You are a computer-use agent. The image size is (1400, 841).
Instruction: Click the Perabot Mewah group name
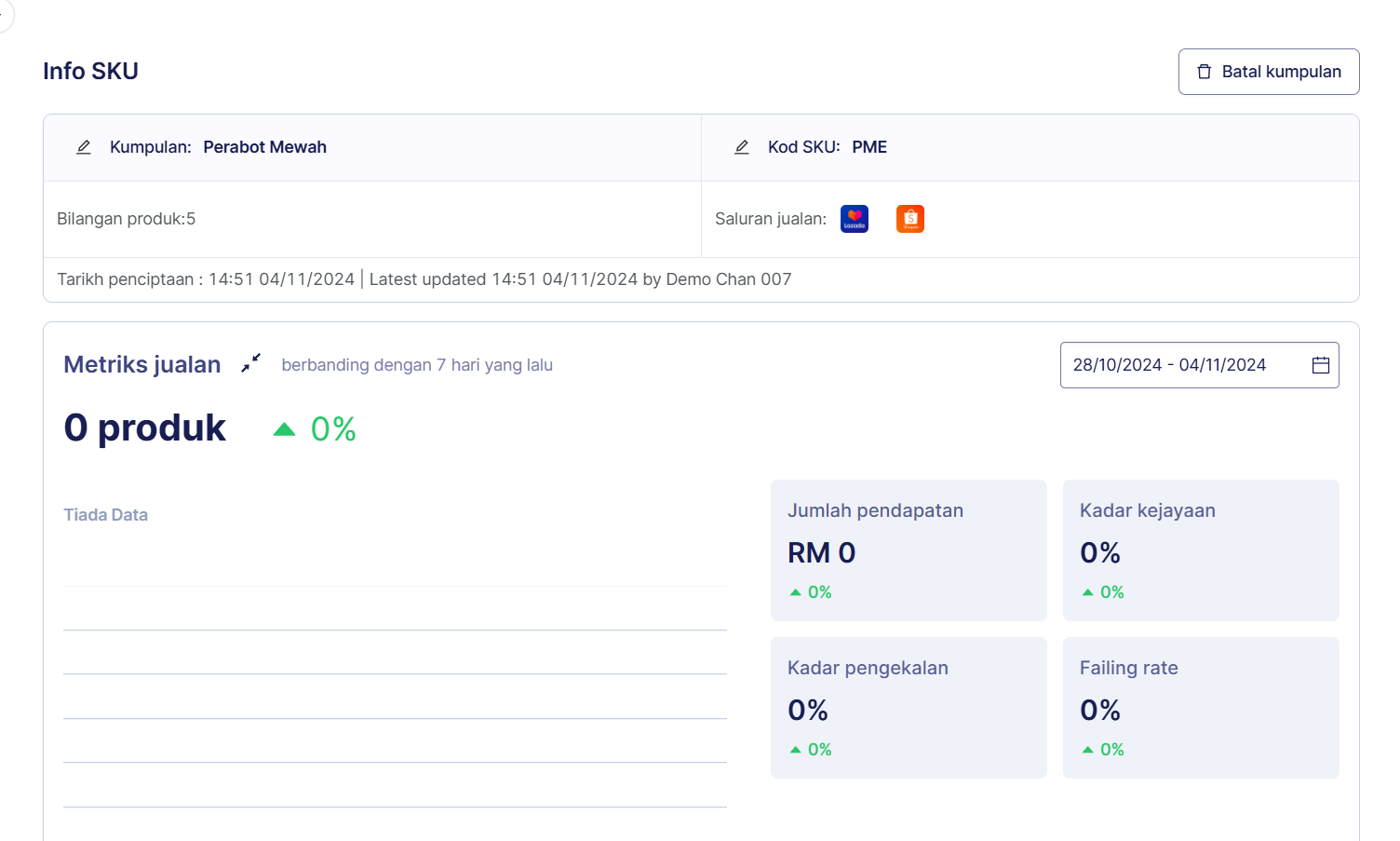[x=264, y=147]
